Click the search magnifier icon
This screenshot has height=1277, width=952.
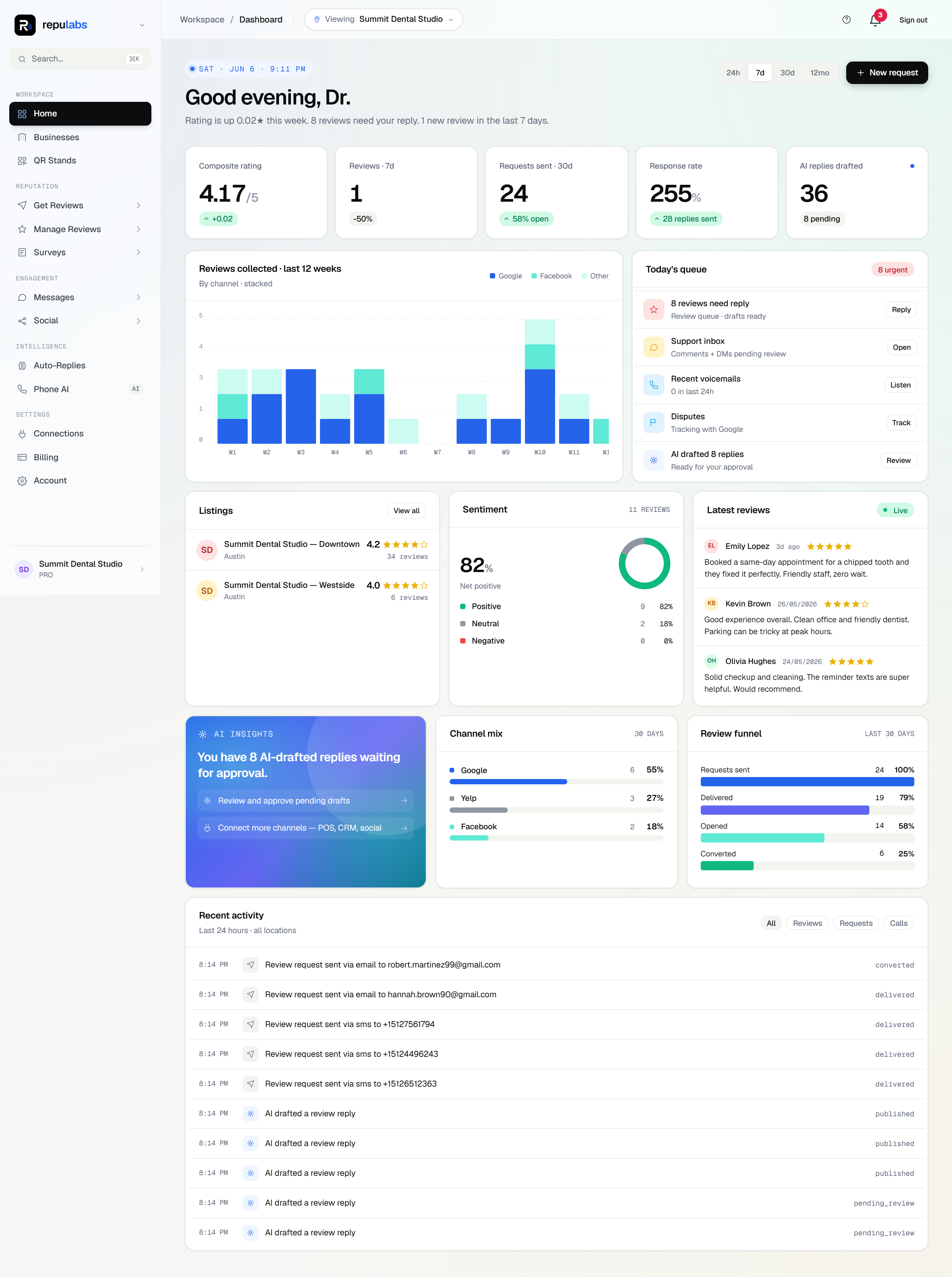22,59
